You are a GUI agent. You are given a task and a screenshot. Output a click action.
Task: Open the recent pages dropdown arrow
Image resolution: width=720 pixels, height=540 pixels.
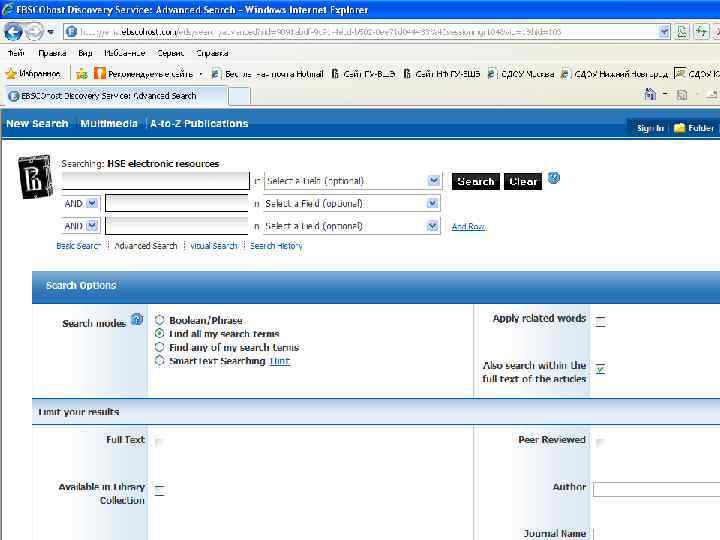51,32
